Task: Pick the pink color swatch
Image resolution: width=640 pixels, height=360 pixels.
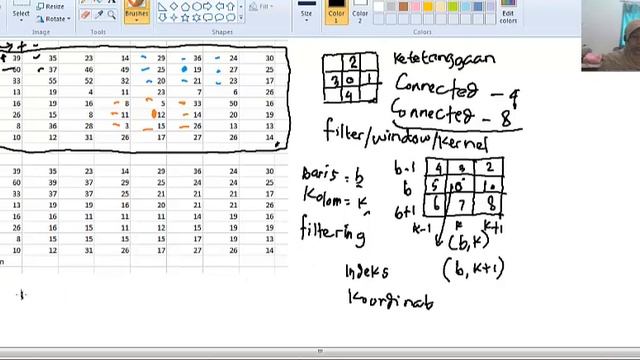Action: coord(416,7)
